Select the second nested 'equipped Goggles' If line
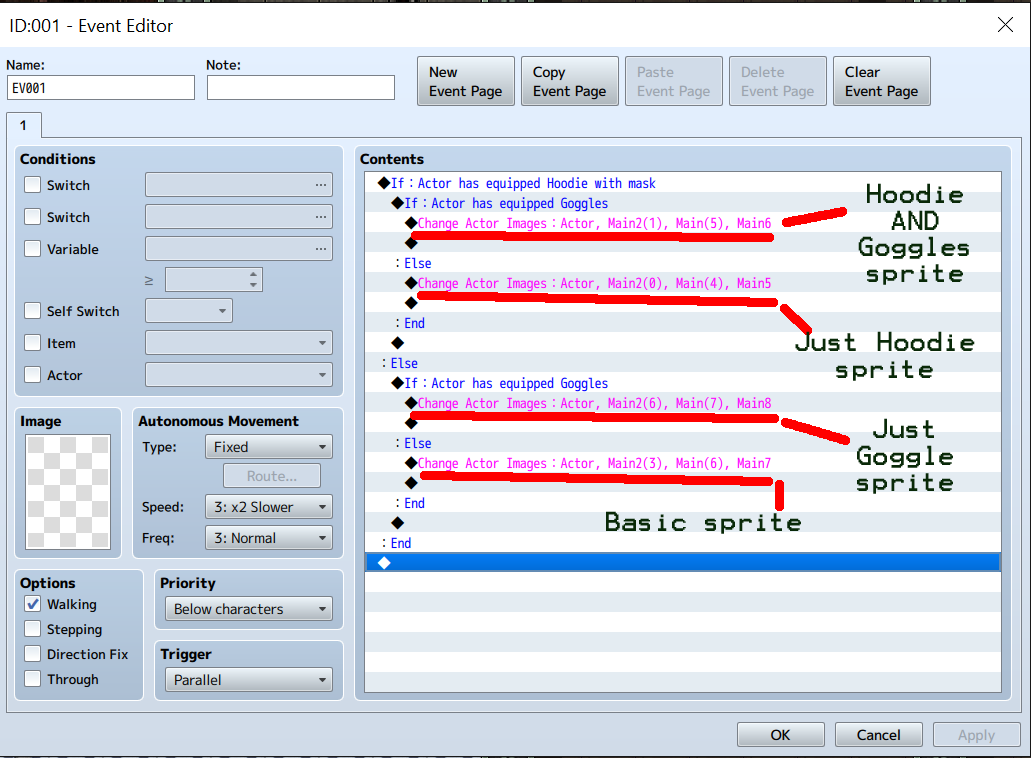The height and width of the screenshot is (758, 1031). tap(683, 383)
